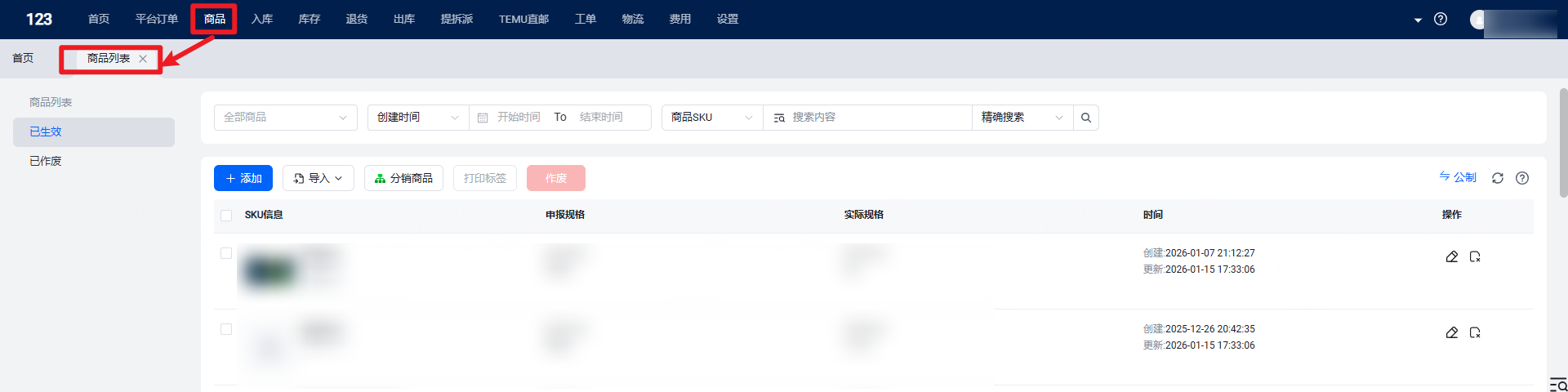
Task: Click the 分销商品 button
Action: 403,178
